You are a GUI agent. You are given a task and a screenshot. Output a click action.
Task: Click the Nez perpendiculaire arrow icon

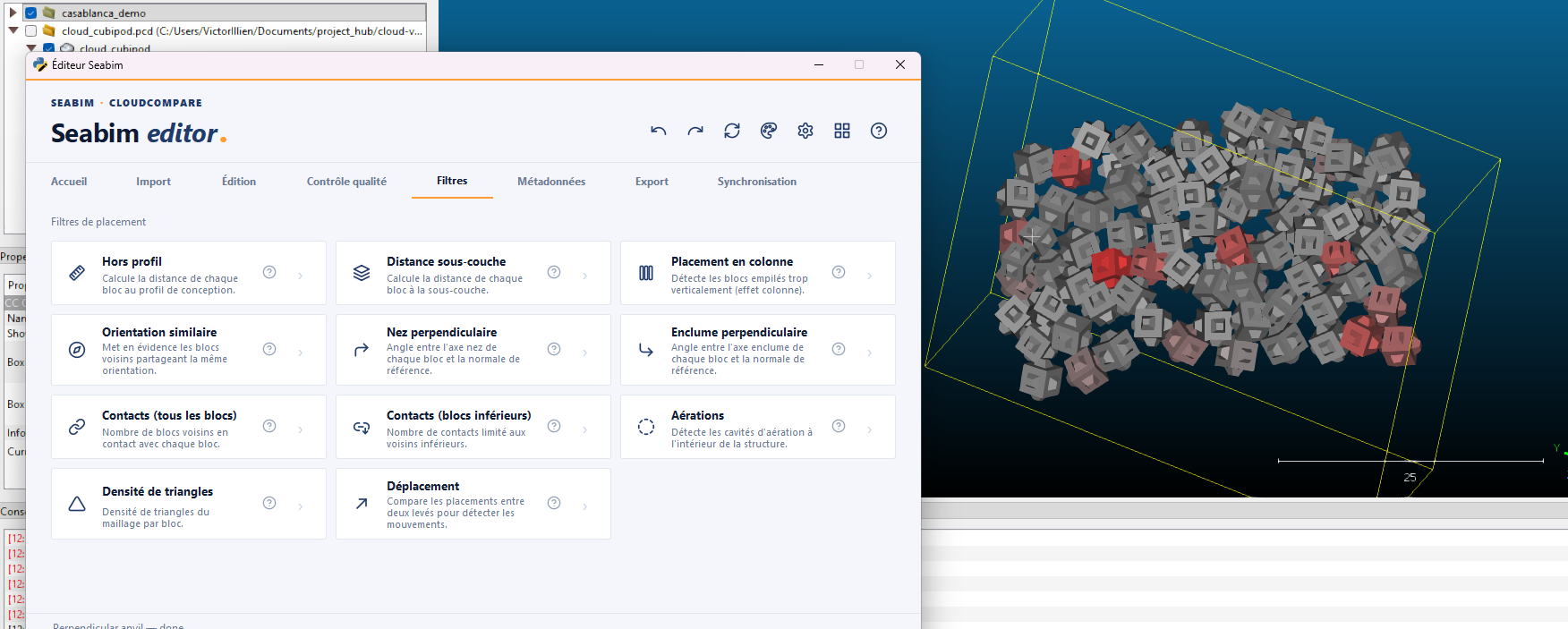362,350
